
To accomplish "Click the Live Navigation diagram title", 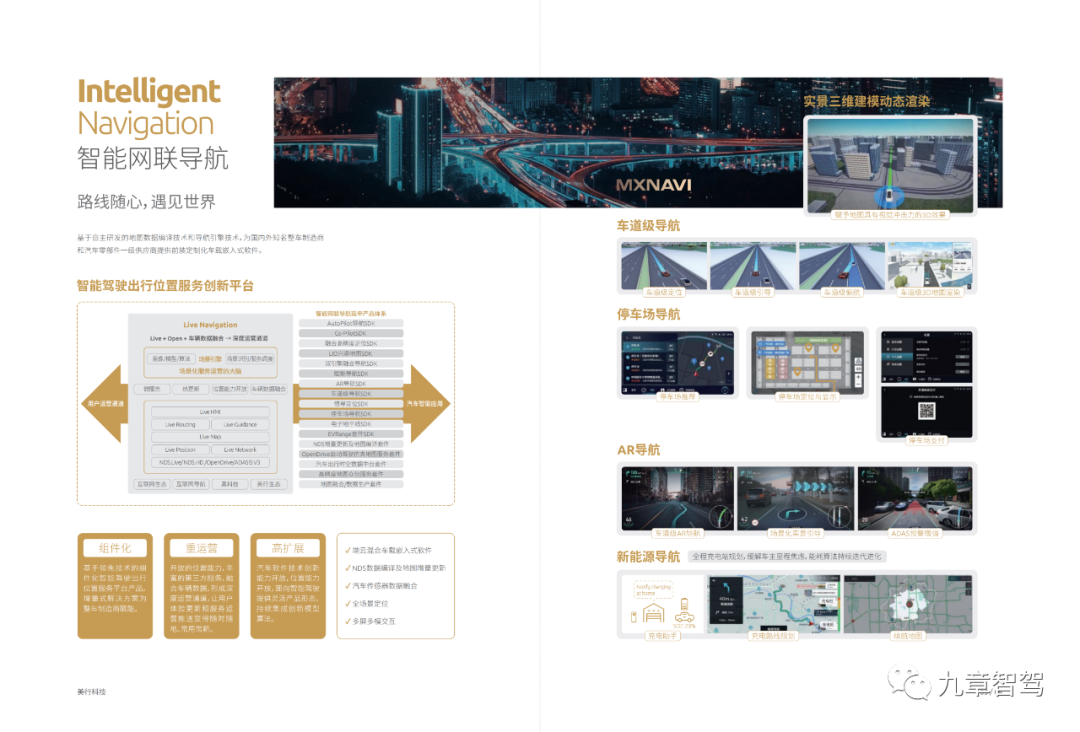I will [x=210, y=324].
